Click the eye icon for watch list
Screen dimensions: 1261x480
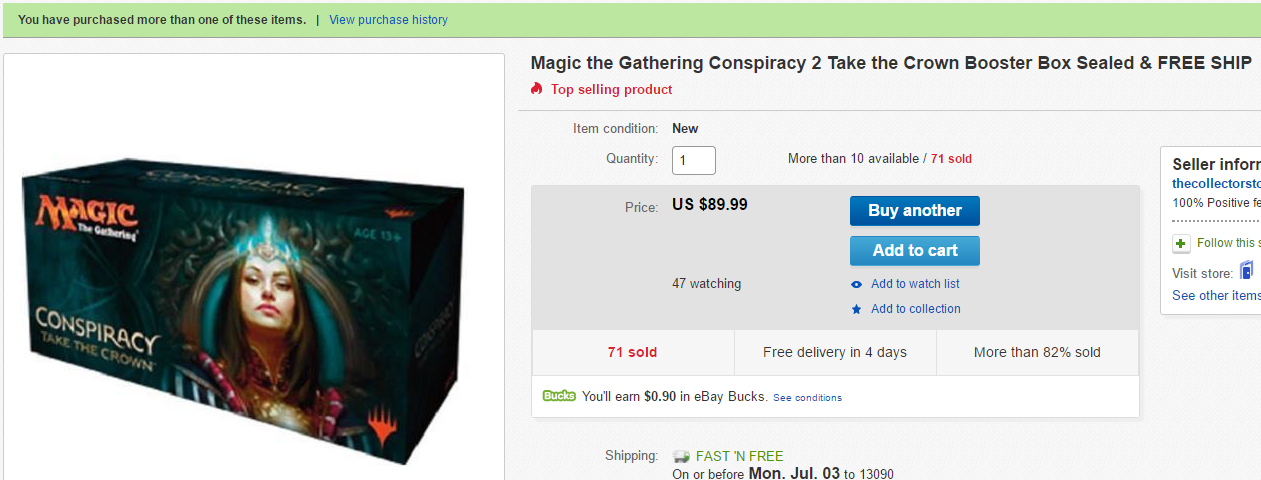coord(856,284)
